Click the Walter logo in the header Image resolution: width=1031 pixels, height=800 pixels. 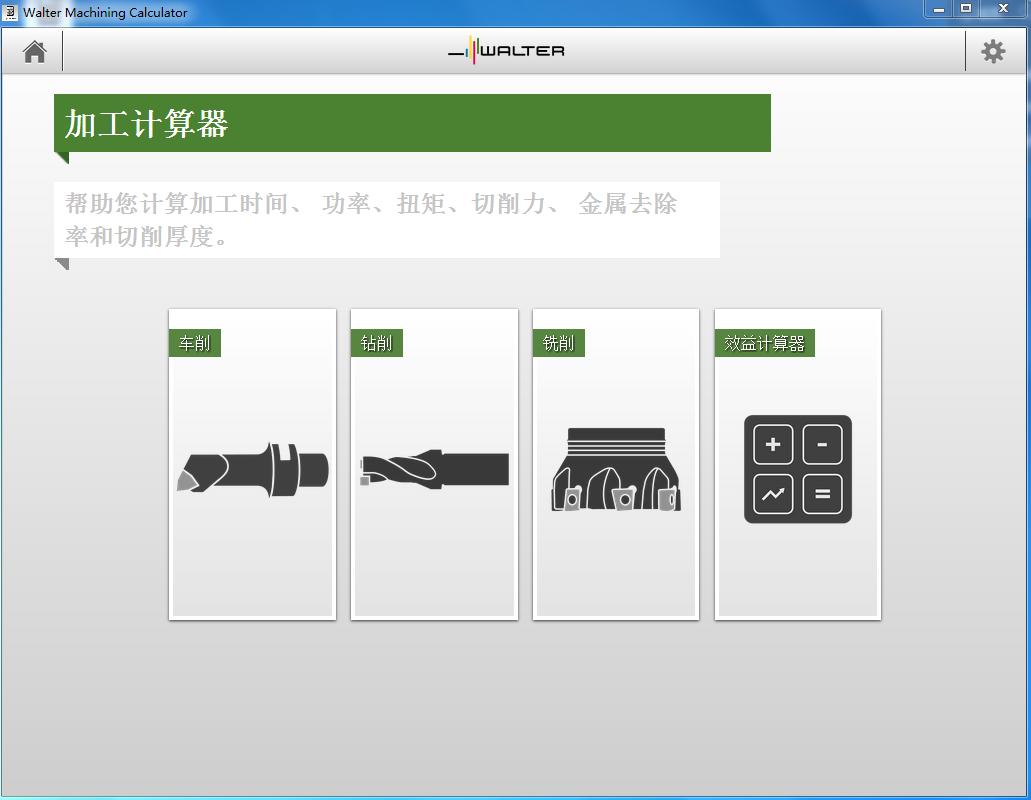coord(505,50)
